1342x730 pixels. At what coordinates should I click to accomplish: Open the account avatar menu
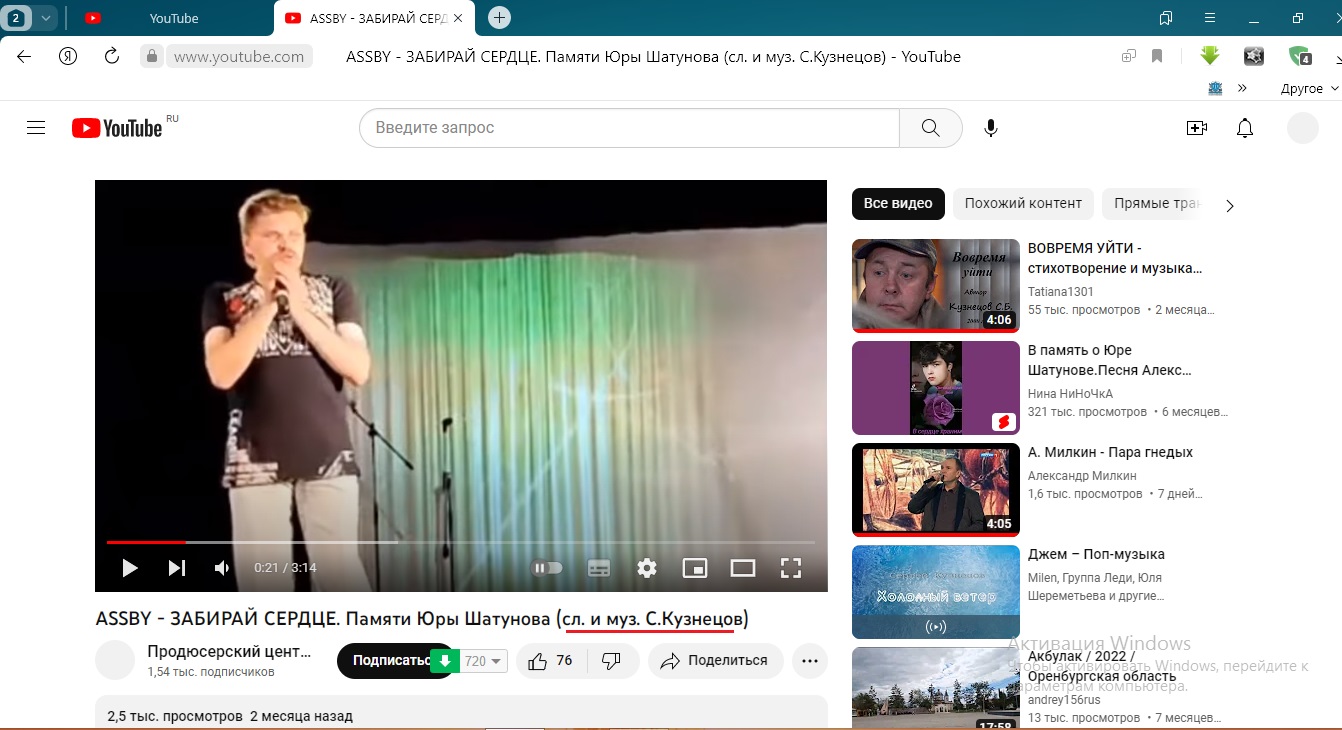pos(1303,128)
